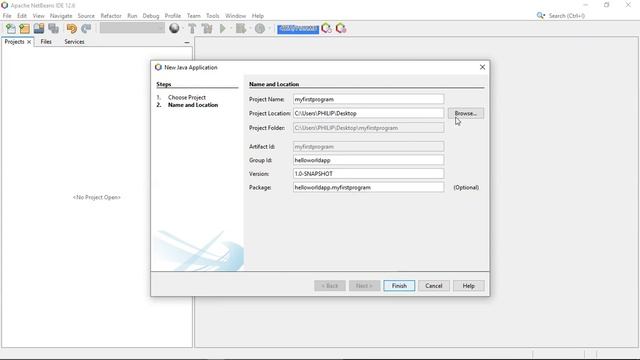Click the search magnifier icon

pyautogui.click(x=540, y=16)
